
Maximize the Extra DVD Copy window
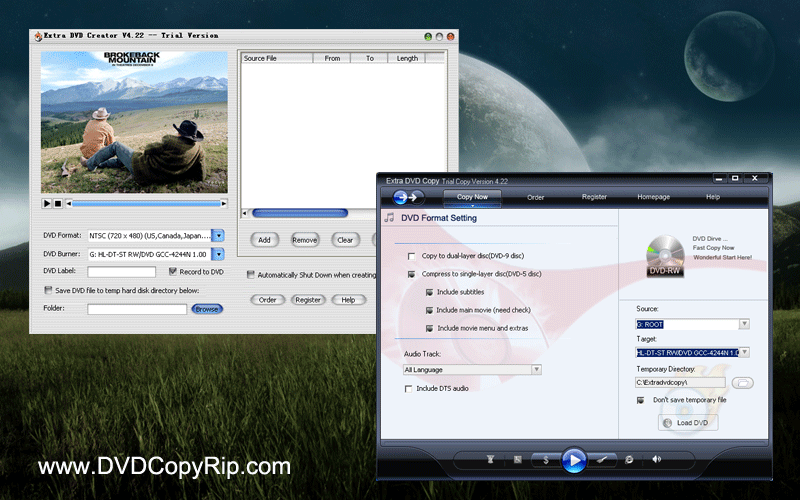point(735,178)
